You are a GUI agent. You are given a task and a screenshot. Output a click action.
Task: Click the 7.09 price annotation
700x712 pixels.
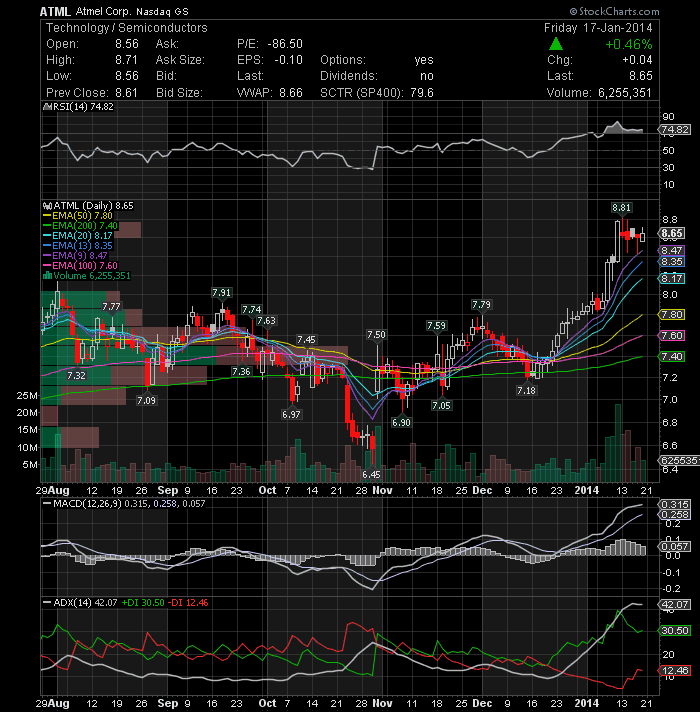tap(146, 400)
